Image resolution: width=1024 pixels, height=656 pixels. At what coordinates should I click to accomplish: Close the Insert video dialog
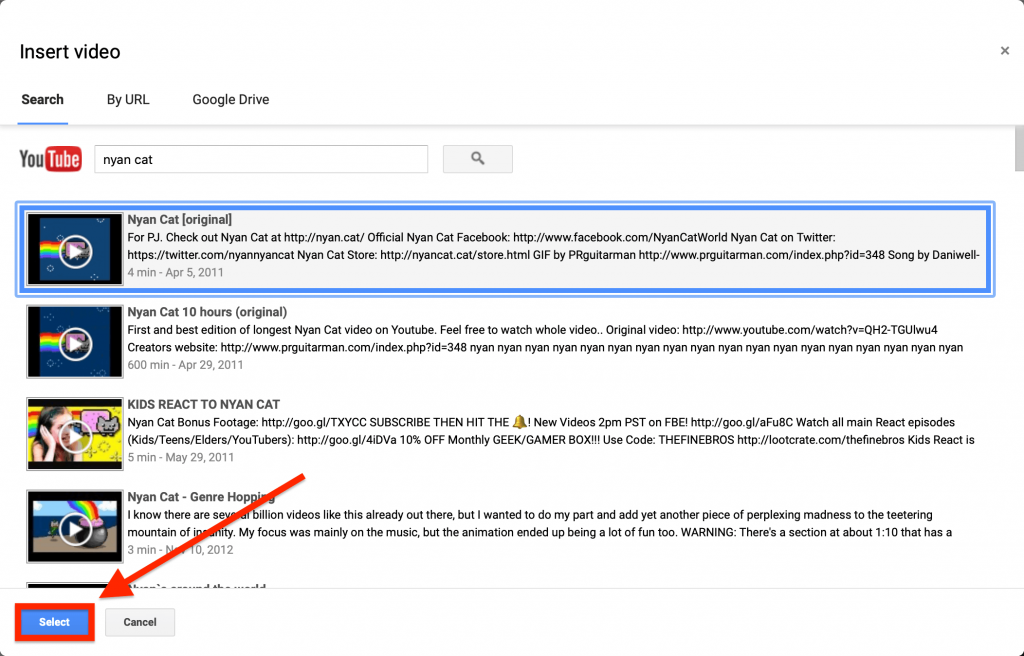[1004, 50]
